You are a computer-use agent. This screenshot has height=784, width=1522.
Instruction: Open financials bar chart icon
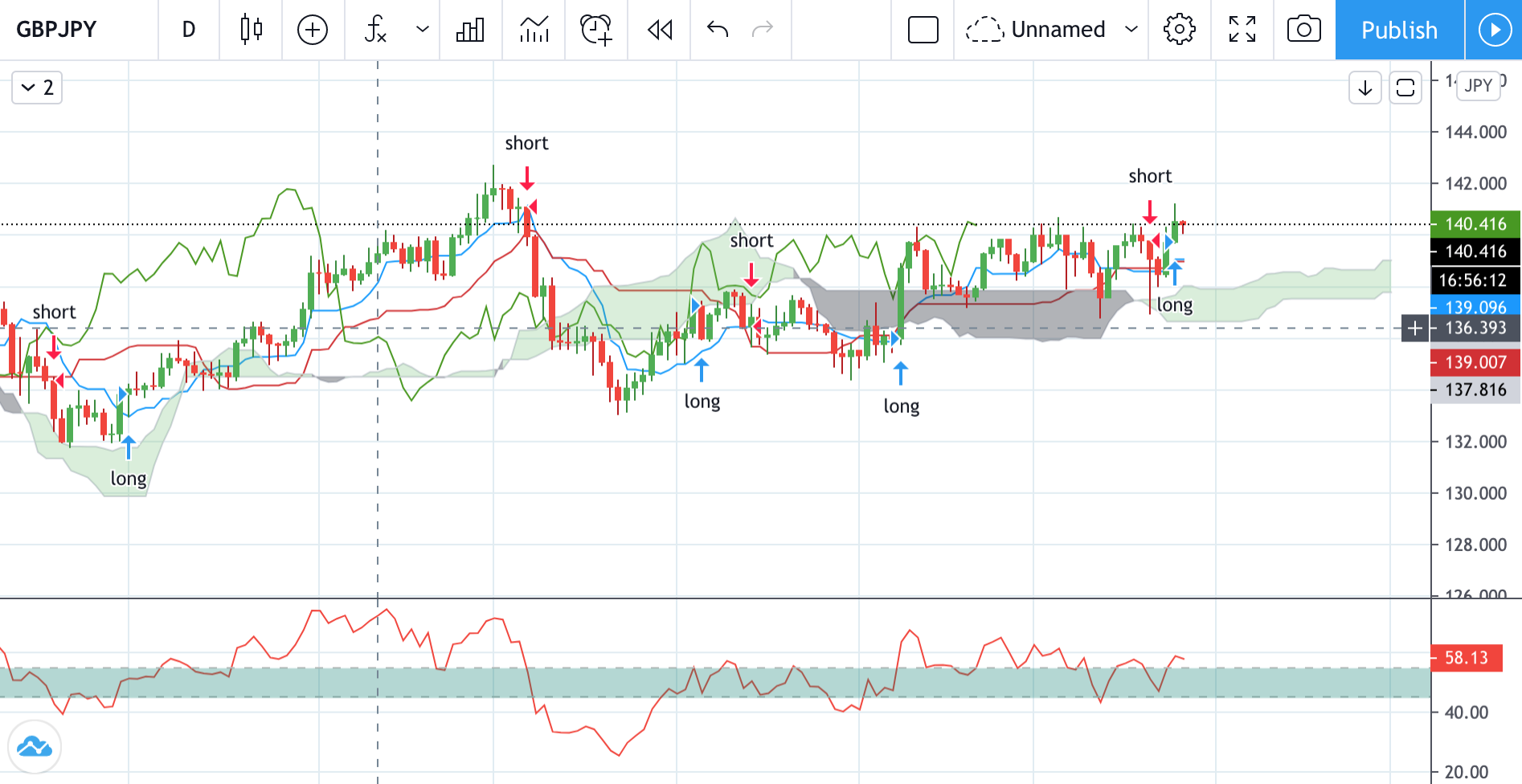click(x=470, y=30)
